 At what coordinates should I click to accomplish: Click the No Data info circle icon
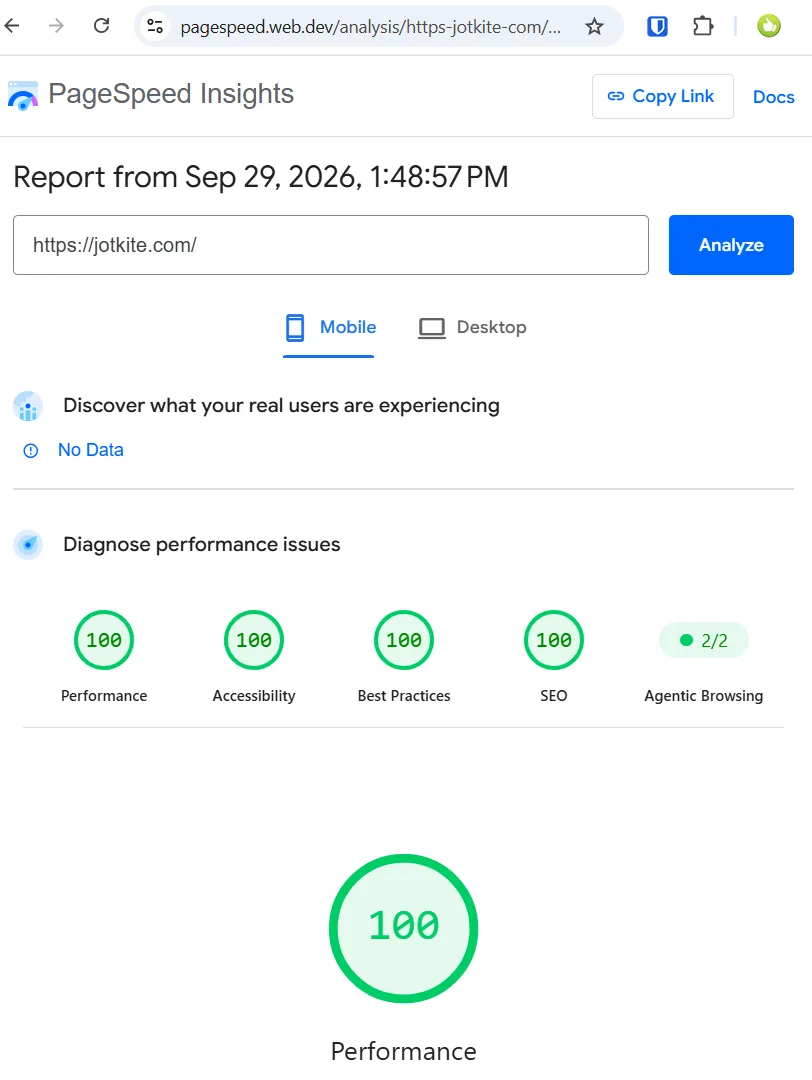click(30, 450)
